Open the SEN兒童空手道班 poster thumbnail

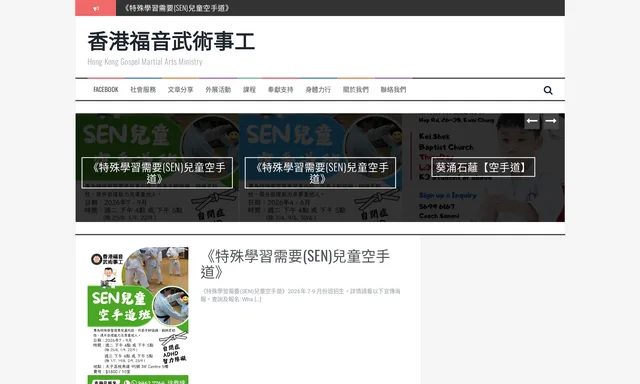[x=138, y=315]
